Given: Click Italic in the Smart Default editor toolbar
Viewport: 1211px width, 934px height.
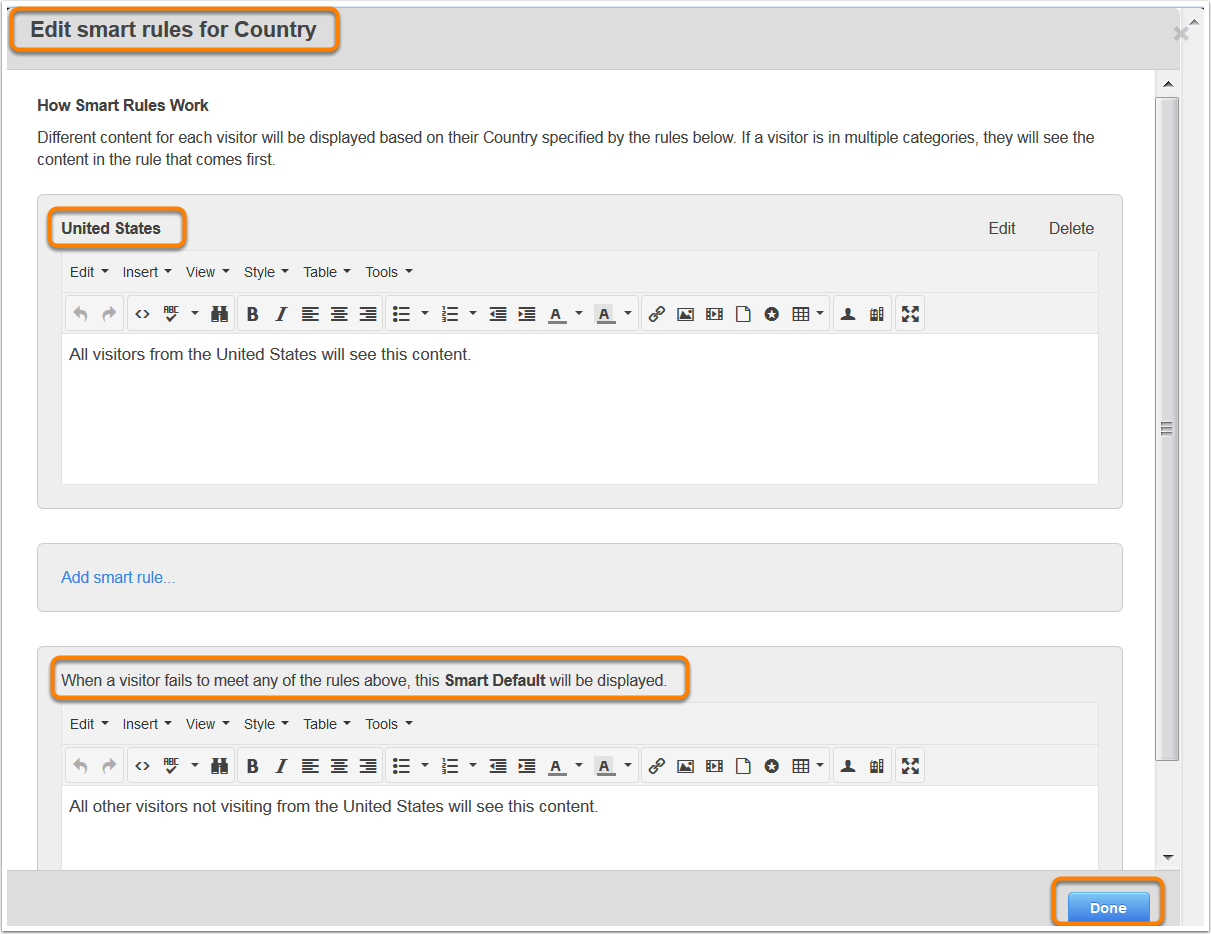Looking at the screenshot, I should pyautogui.click(x=281, y=766).
